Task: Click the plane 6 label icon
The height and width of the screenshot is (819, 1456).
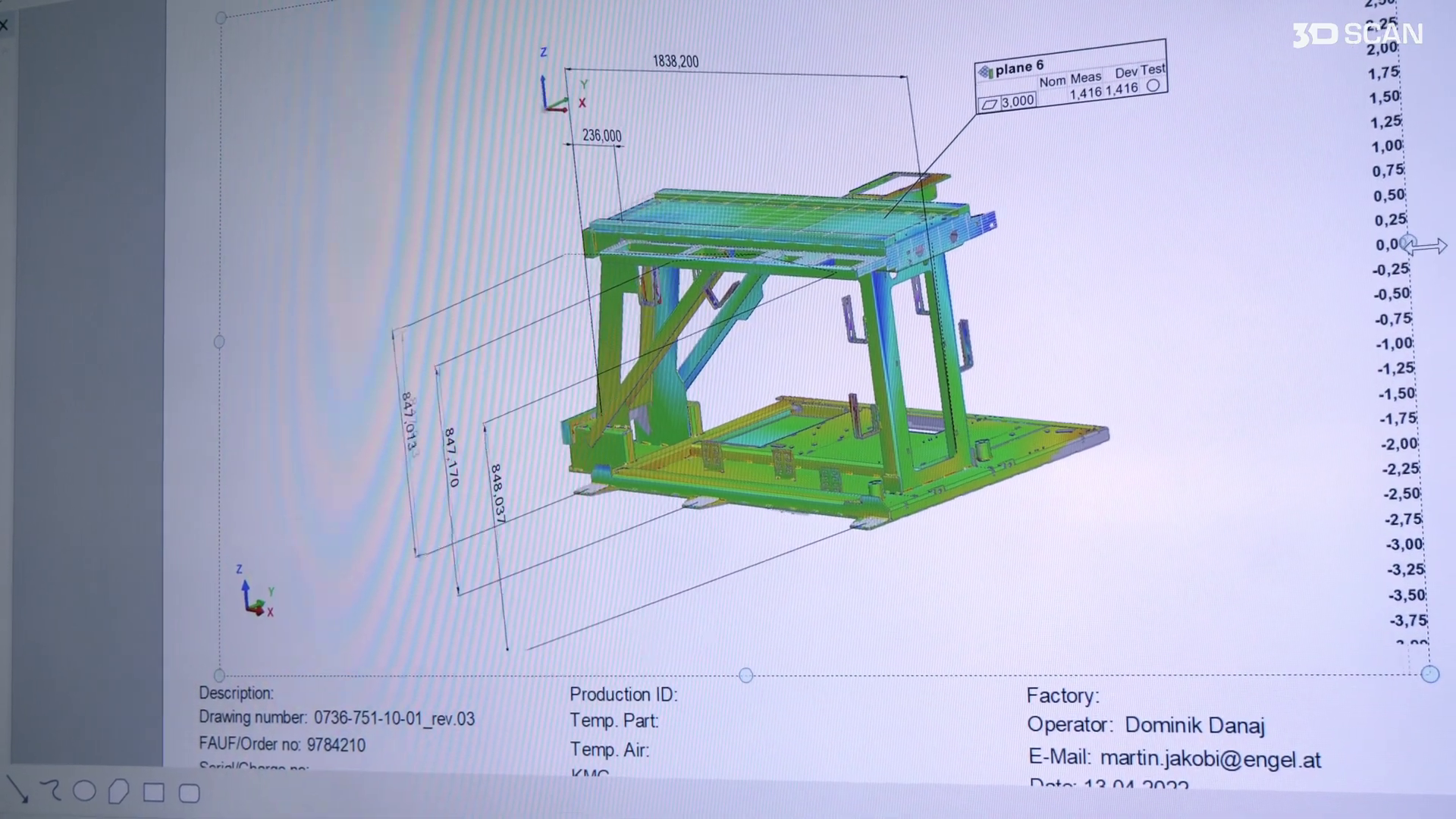Action: pyautogui.click(x=986, y=72)
